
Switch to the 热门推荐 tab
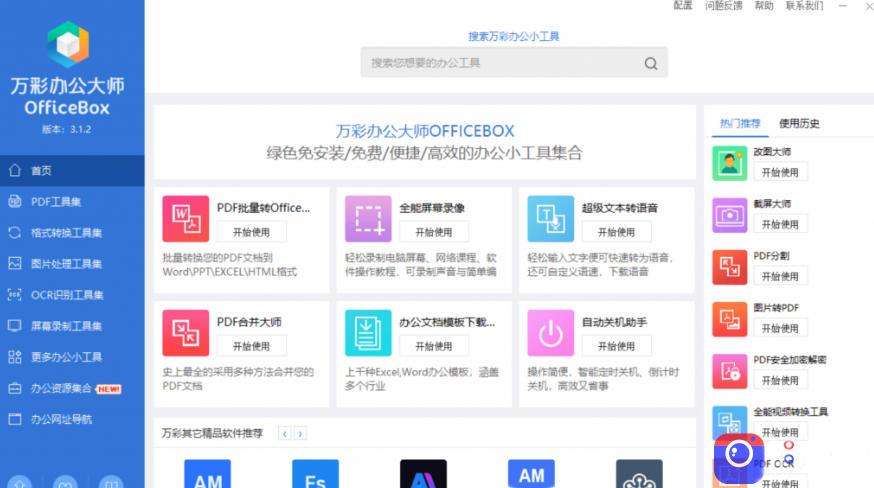pyautogui.click(x=740, y=123)
